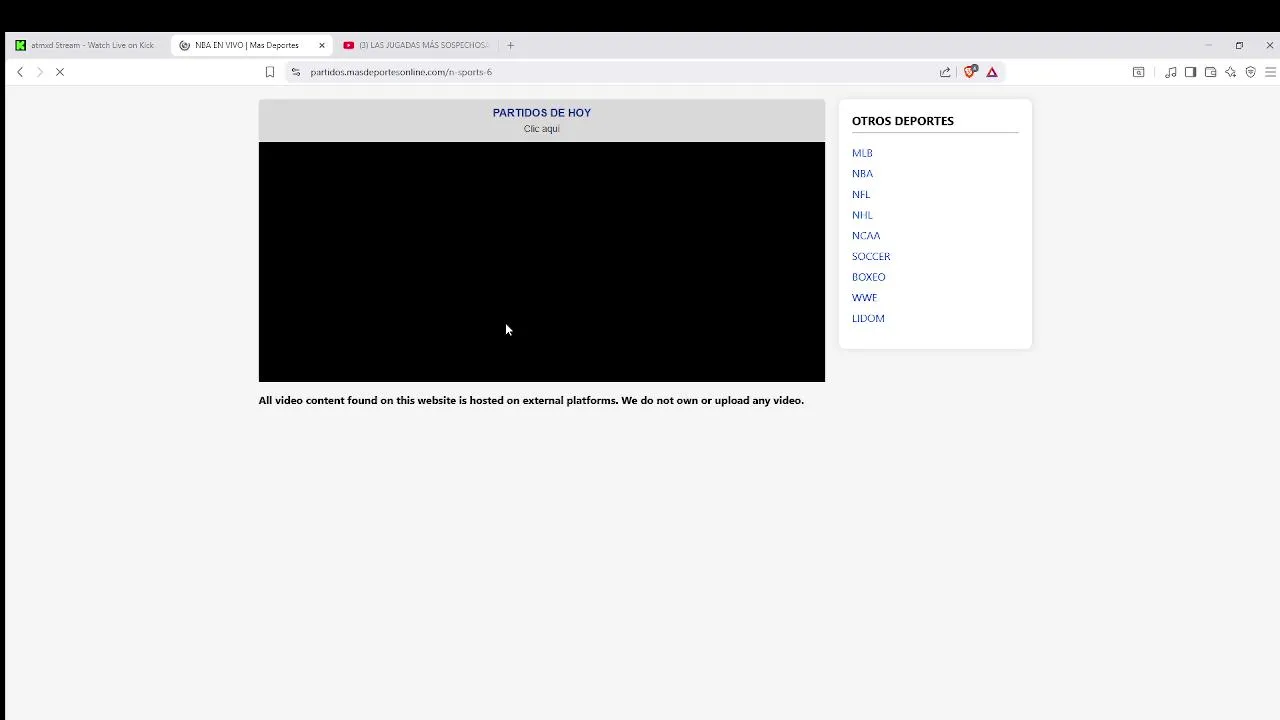The height and width of the screenshot is (720, 1280).
Task: Open the LIDOM link
Action: click(x=868, y=318)
